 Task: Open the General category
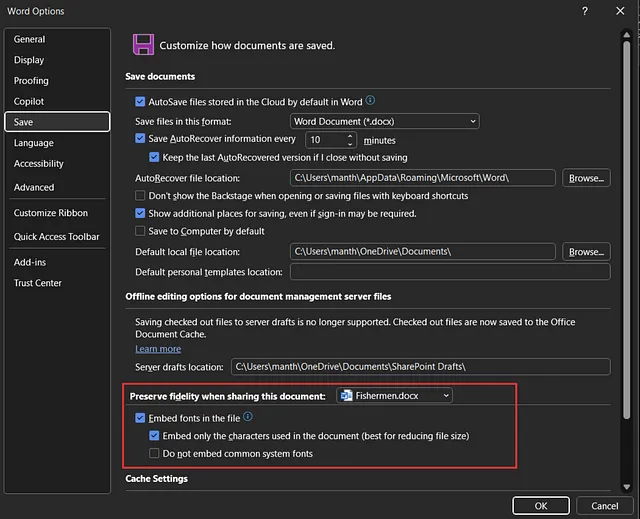coord(57,39)
